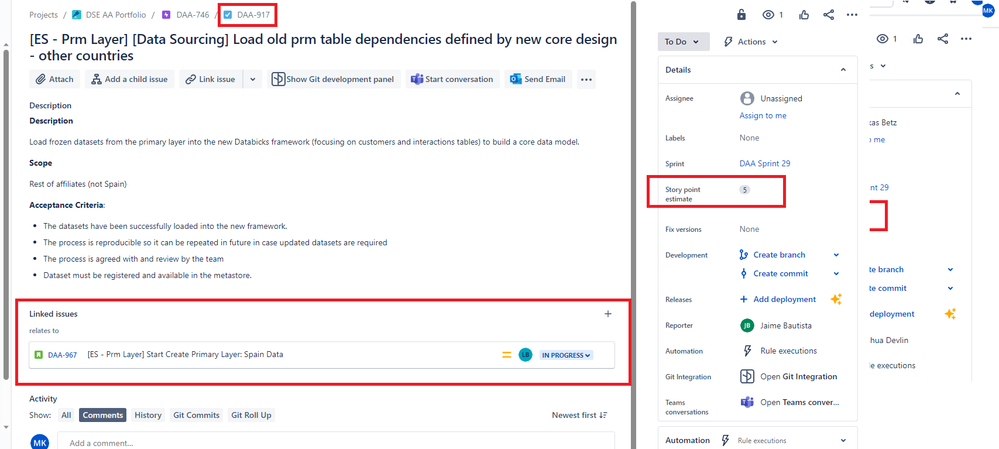
Task: Open the To Do status dropdown
Action: pyautogui.click(x=683, y=42)
